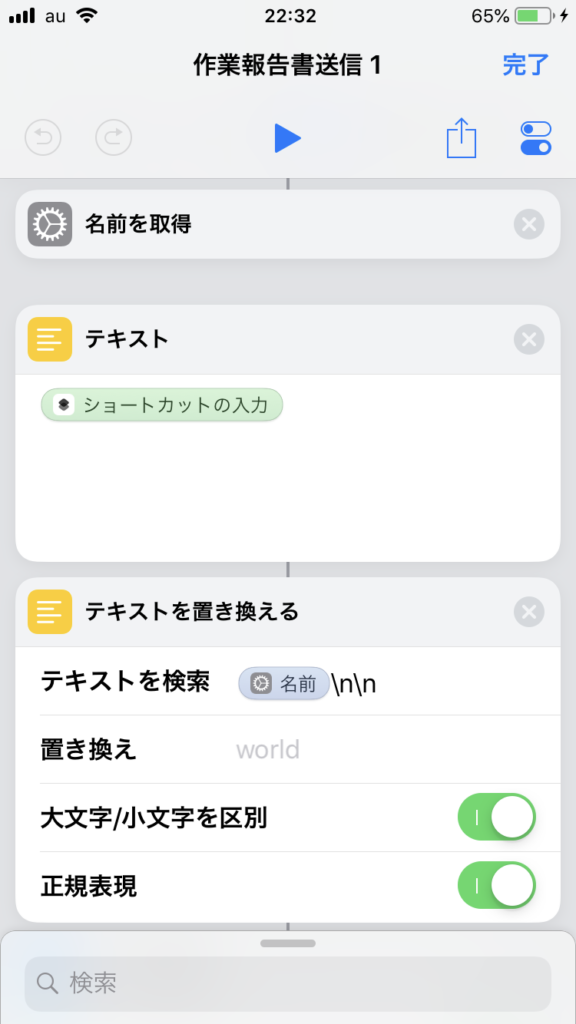Disable the 正規表現 switch
This screenshot has width=576, height=1024.
pos(497,885)
